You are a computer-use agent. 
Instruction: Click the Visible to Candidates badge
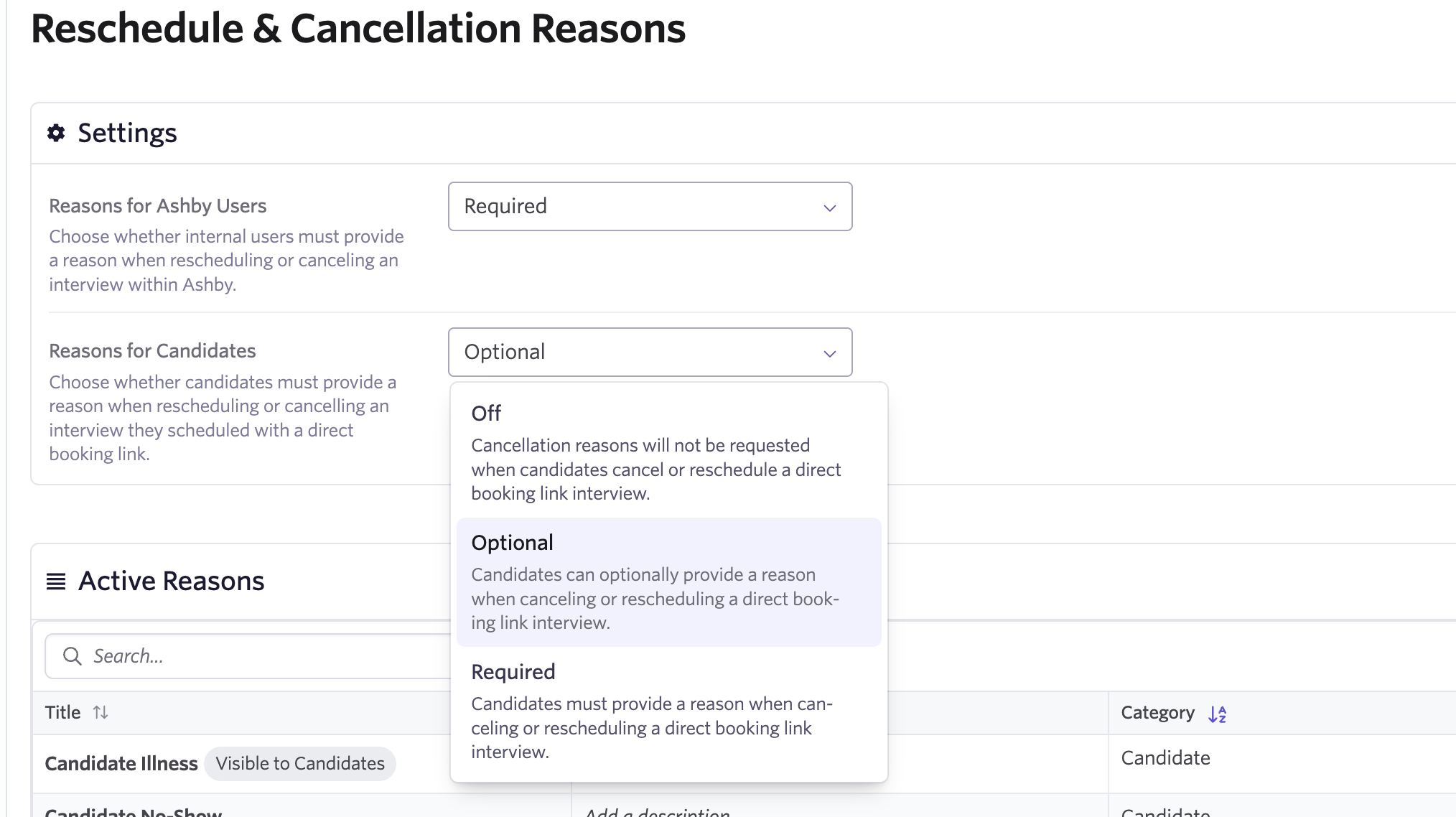[x=300, y=763]
